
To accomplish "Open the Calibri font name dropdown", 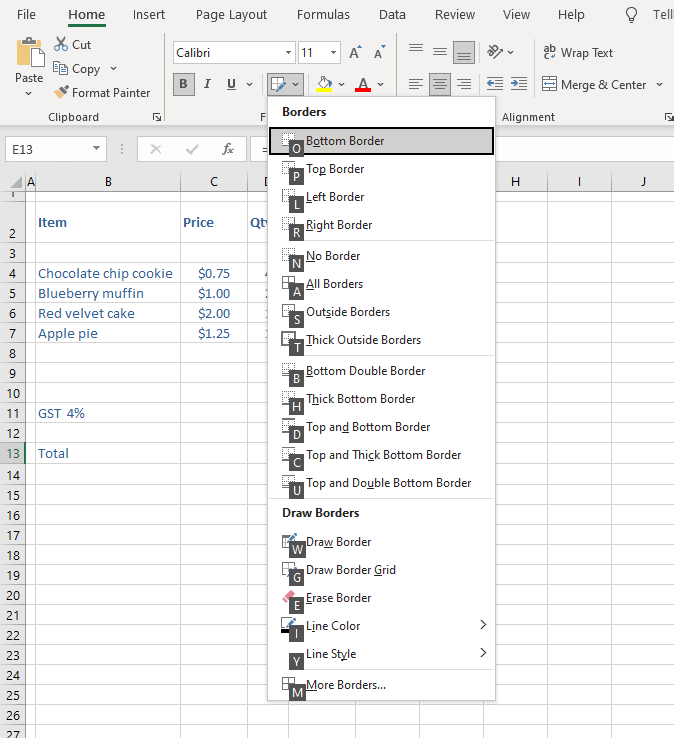I will [x=288, y=52].
